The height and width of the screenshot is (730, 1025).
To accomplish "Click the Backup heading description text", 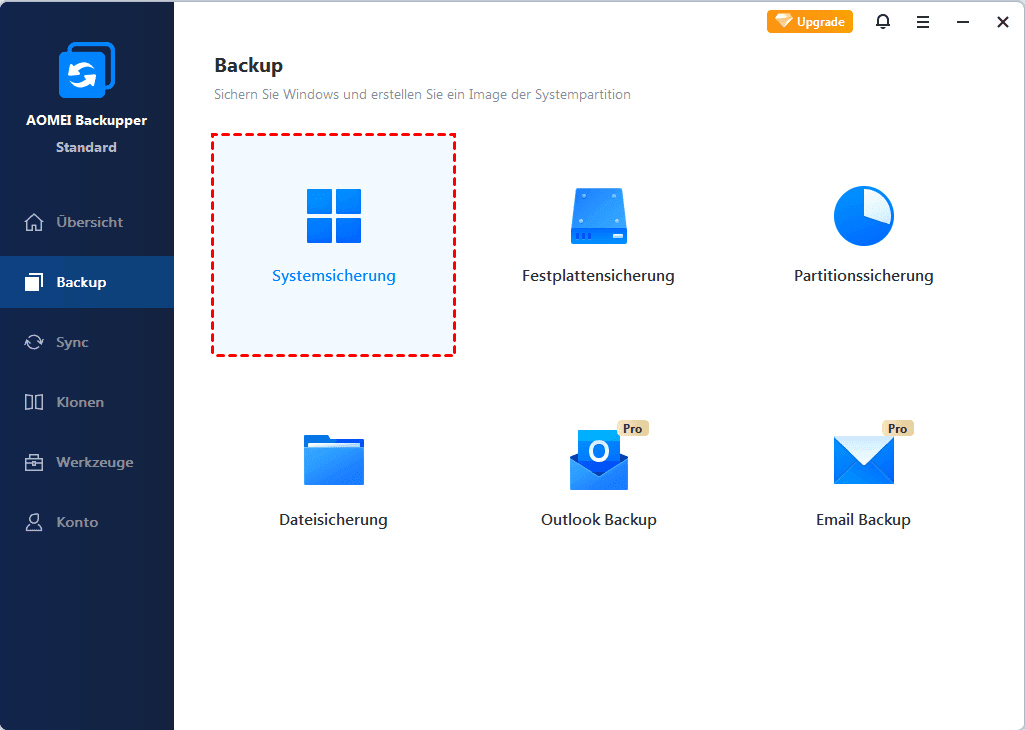I will pyautogui.click(x=422, y=94).
